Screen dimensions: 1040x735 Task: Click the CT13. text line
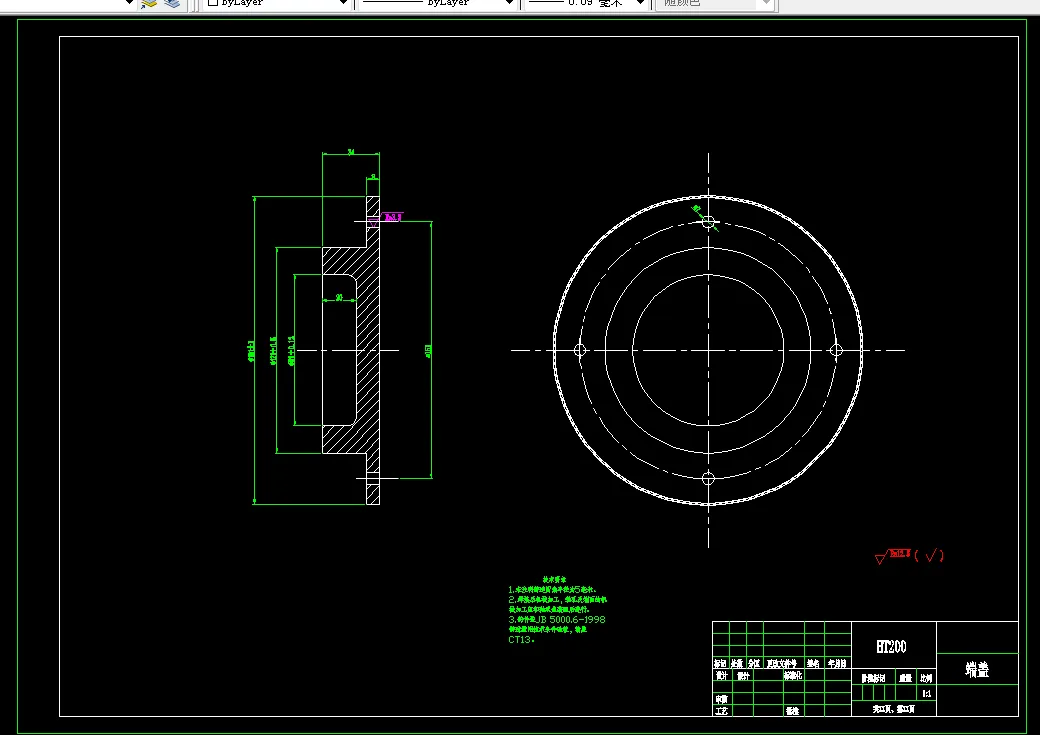tap(521, 640)
